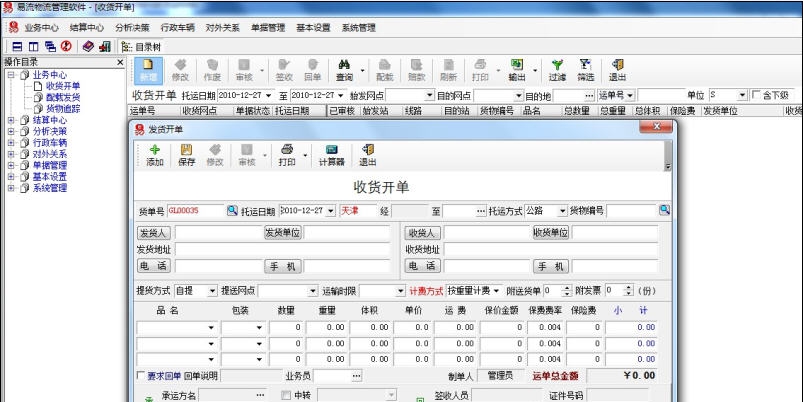This screenshot has height=402, width=803.
Task: Click the 目录树 toolbar button
Action: (x=142, y=47)
